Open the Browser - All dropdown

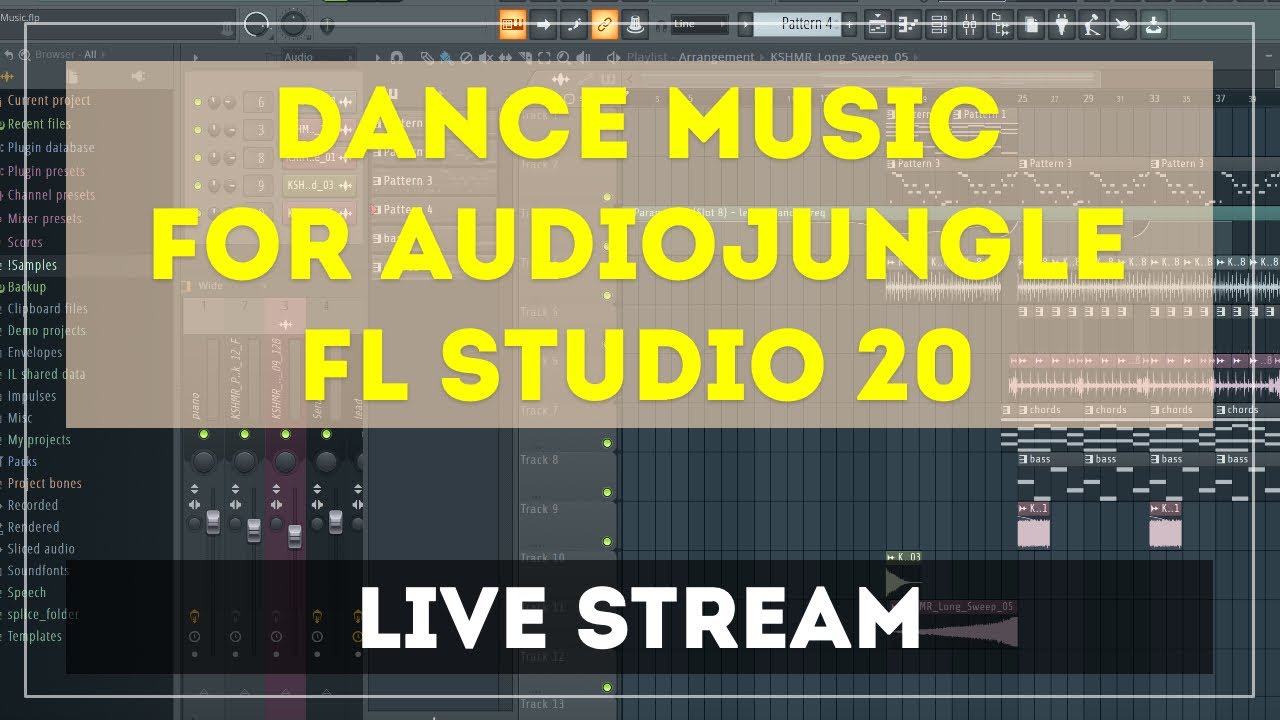[71, 55]
